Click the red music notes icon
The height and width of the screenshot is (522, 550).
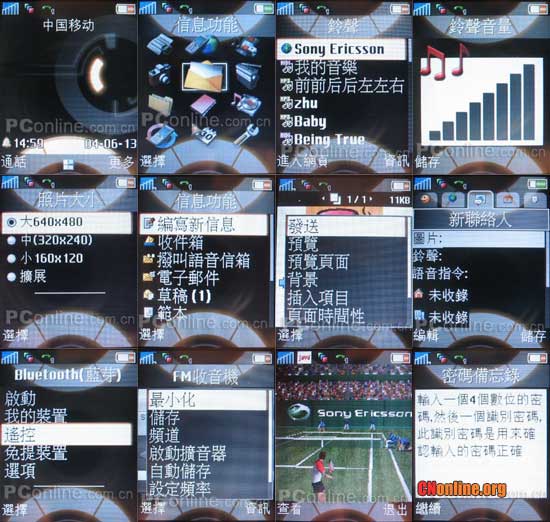(444, 62)
